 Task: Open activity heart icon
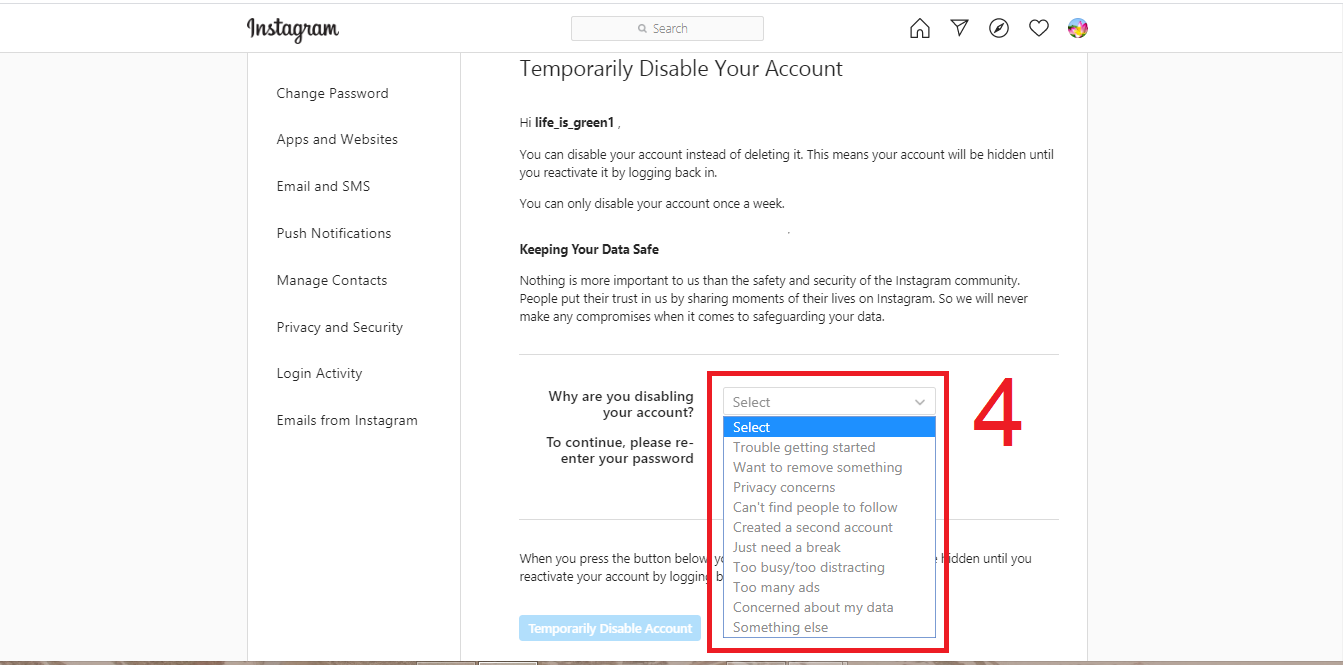(x=1038, y=28)
